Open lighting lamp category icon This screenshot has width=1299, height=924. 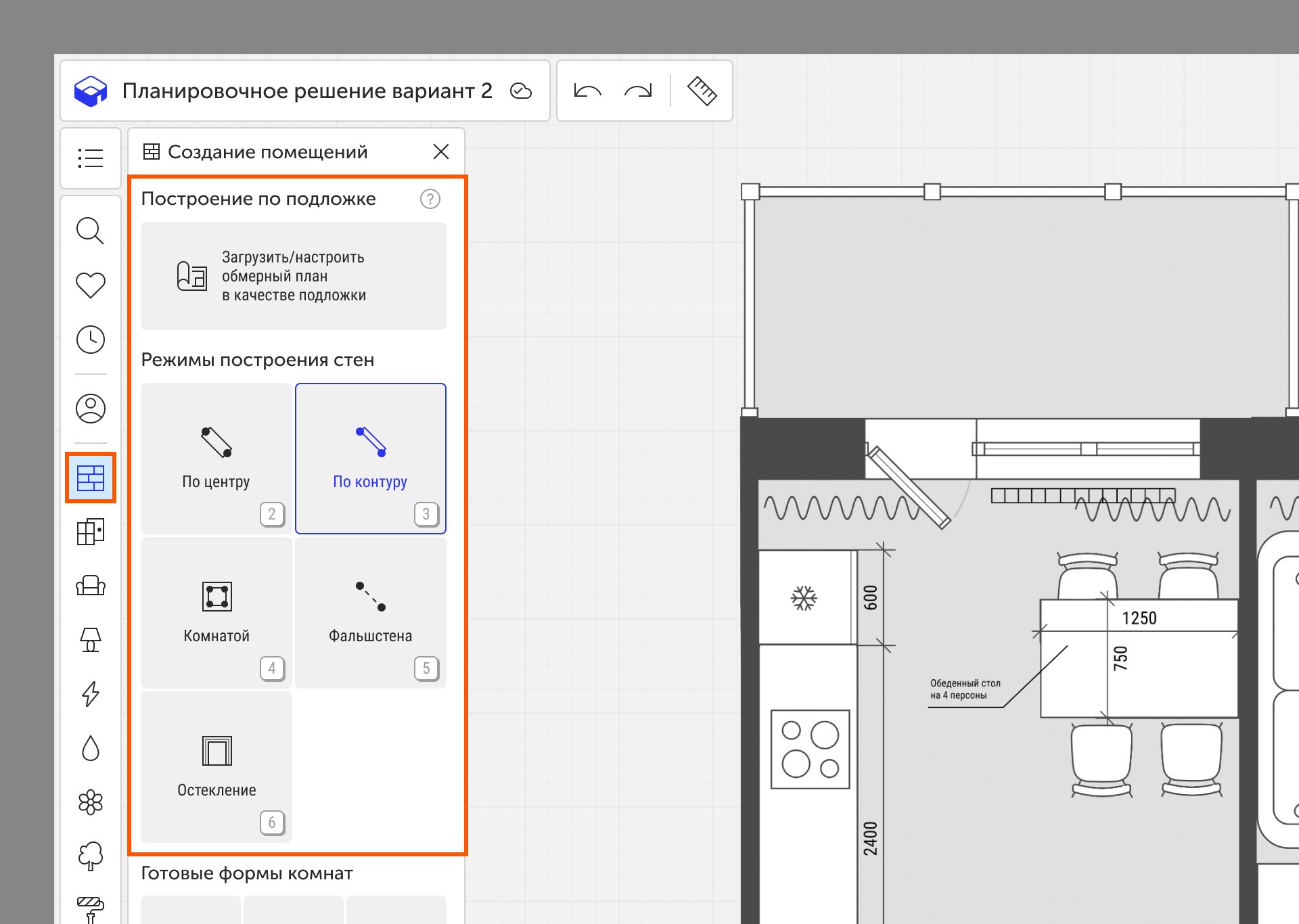[x=90, y=640]
